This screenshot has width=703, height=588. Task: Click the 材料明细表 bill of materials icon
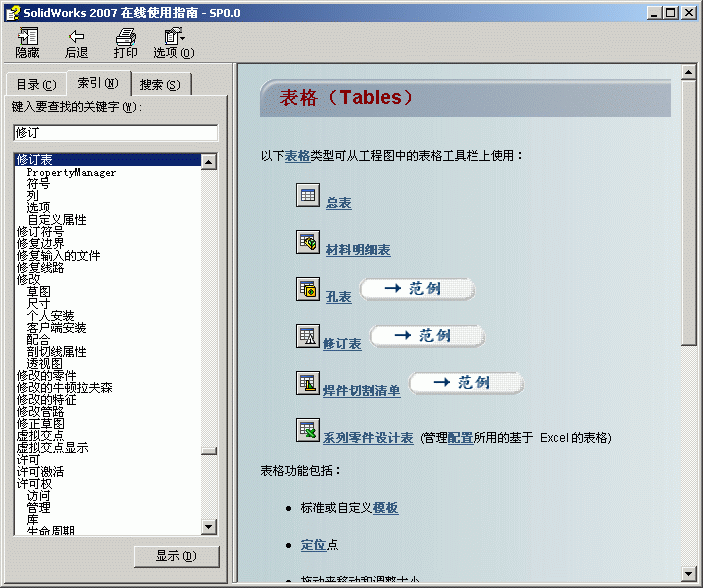pos(308,242)
